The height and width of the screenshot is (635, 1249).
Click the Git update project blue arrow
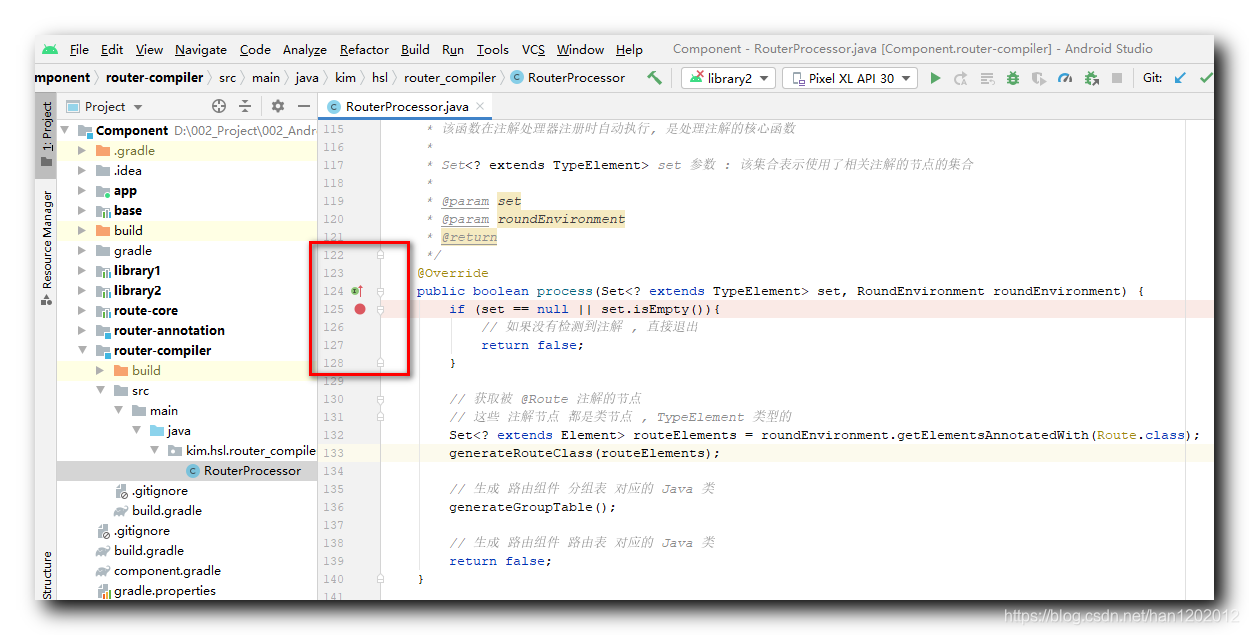pyautogui.click(x=1181, y=78)
